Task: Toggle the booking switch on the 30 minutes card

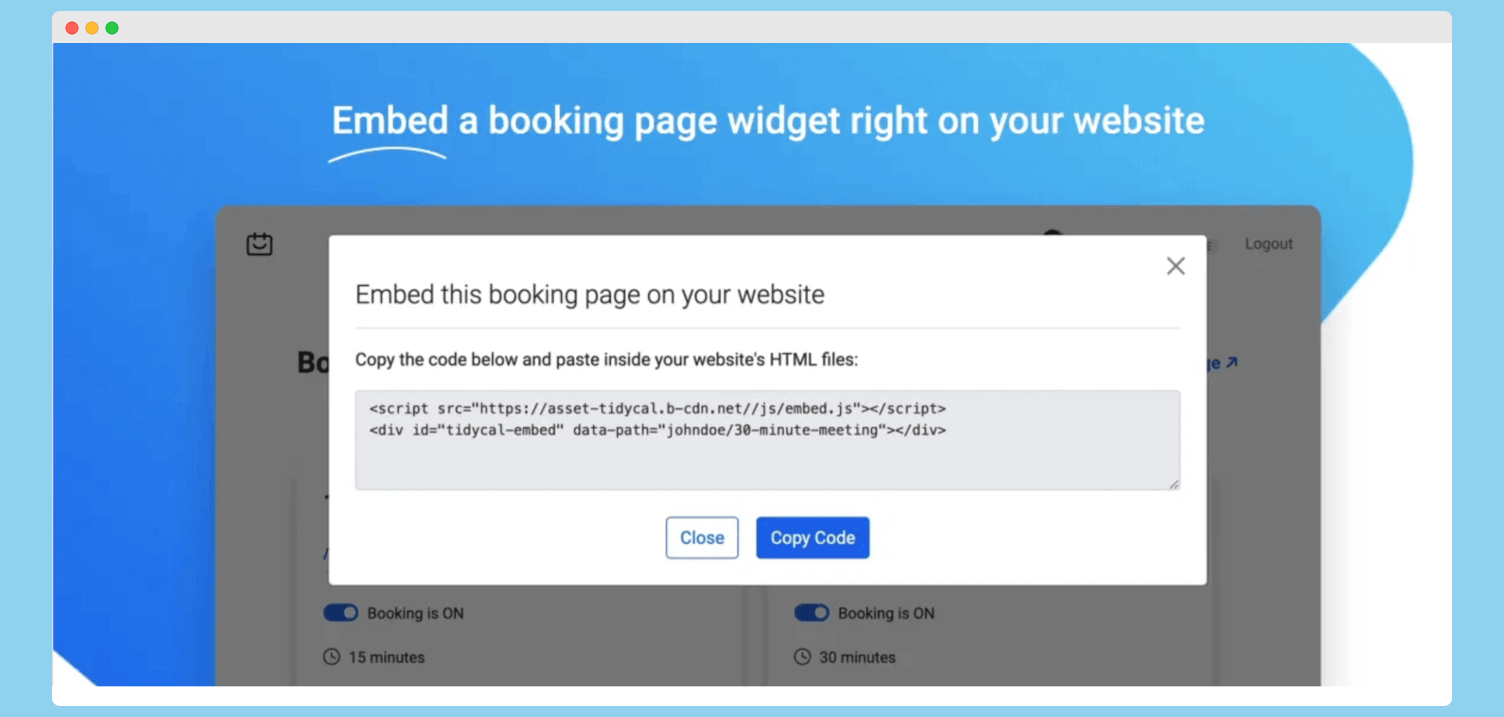Action: pyautogui.click(x=812, y=613)
